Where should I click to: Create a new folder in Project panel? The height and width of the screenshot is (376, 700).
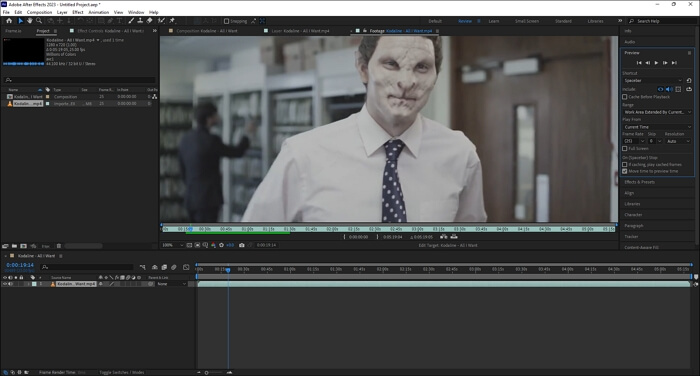pos(14,246)
